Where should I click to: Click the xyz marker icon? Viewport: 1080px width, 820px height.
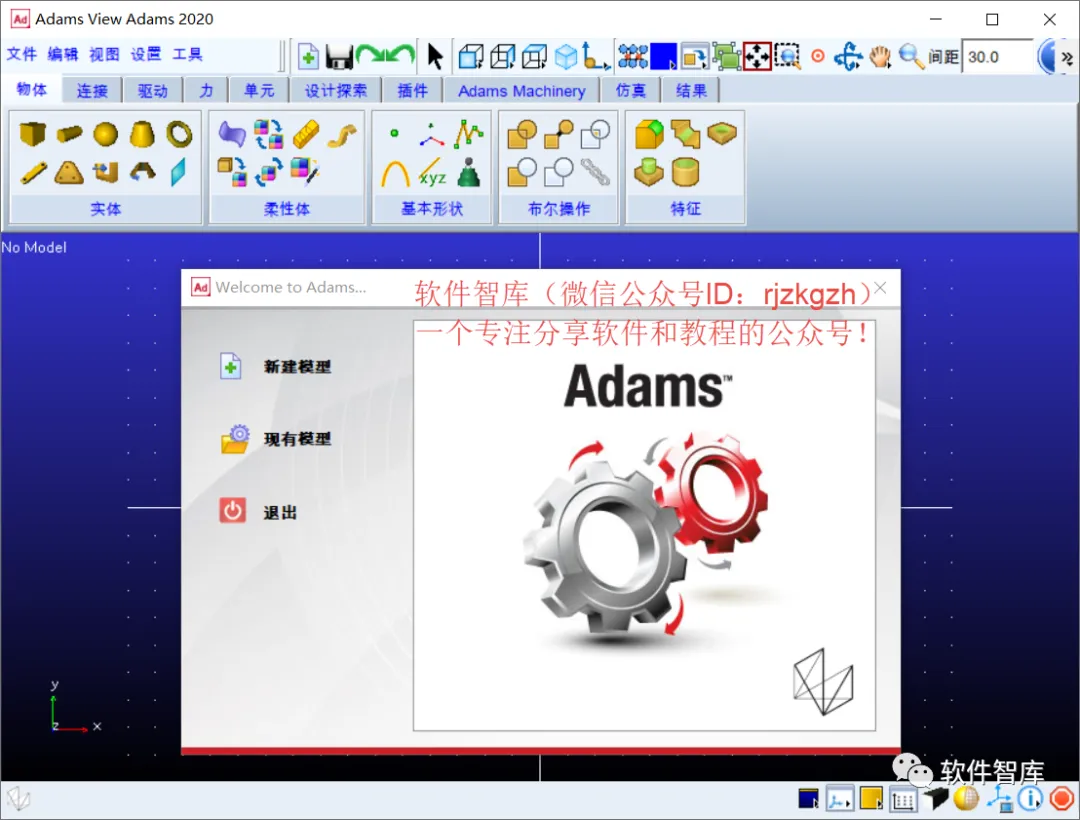point(433,173)
